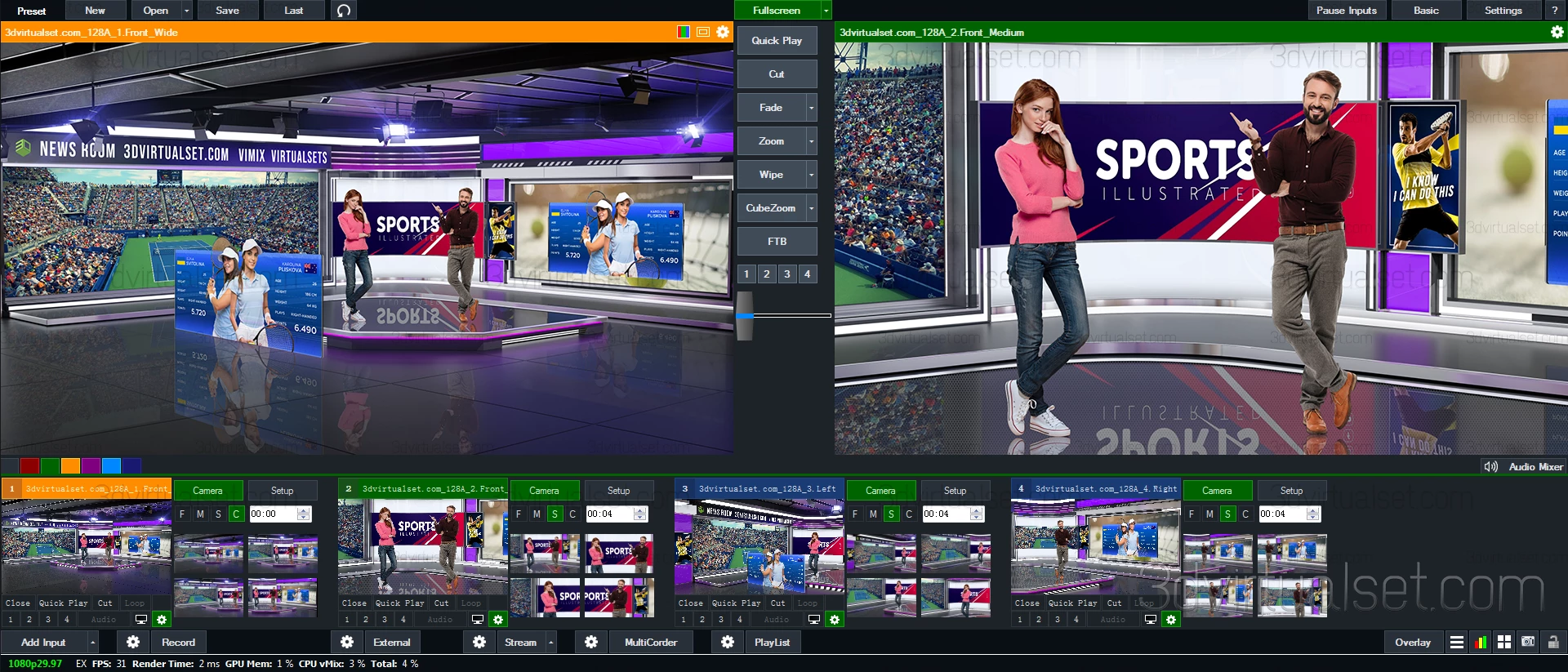
Task: Click duration stepper on input 1
Action: pos(304,514)
